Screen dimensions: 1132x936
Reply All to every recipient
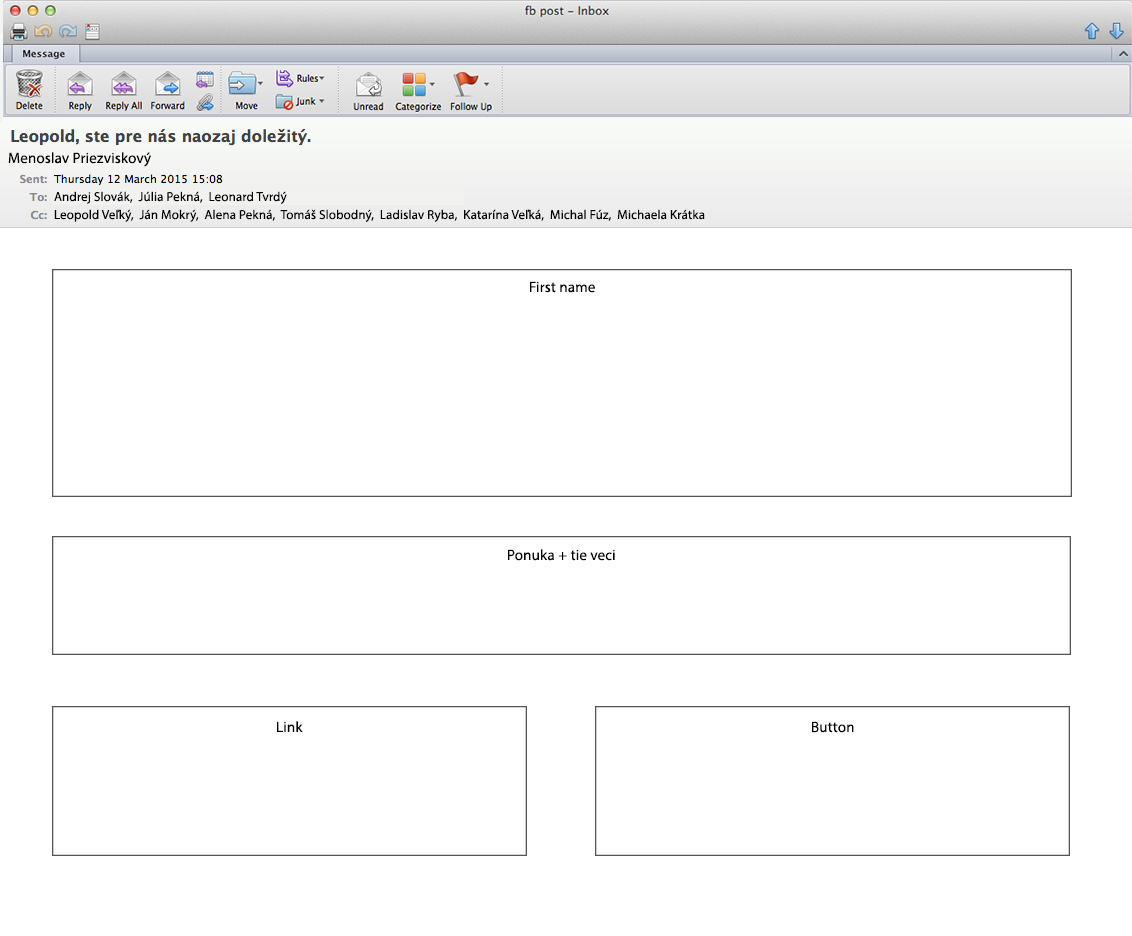pos(124,84)
